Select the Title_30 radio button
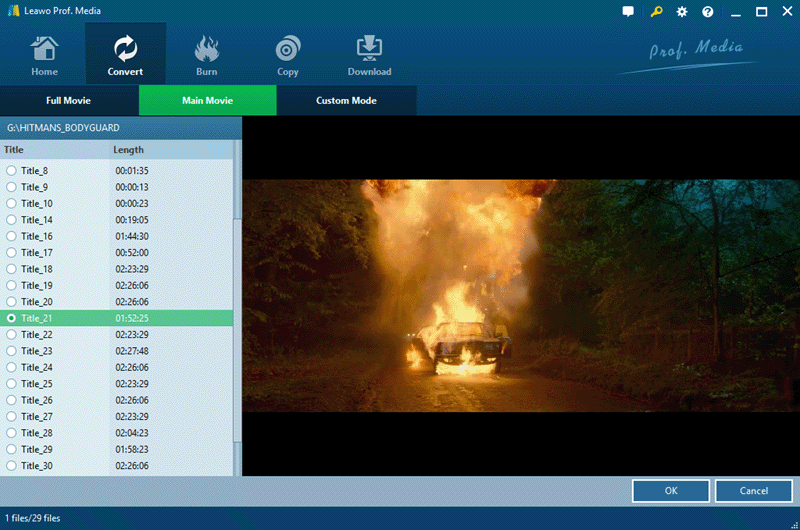 [11, 466]
